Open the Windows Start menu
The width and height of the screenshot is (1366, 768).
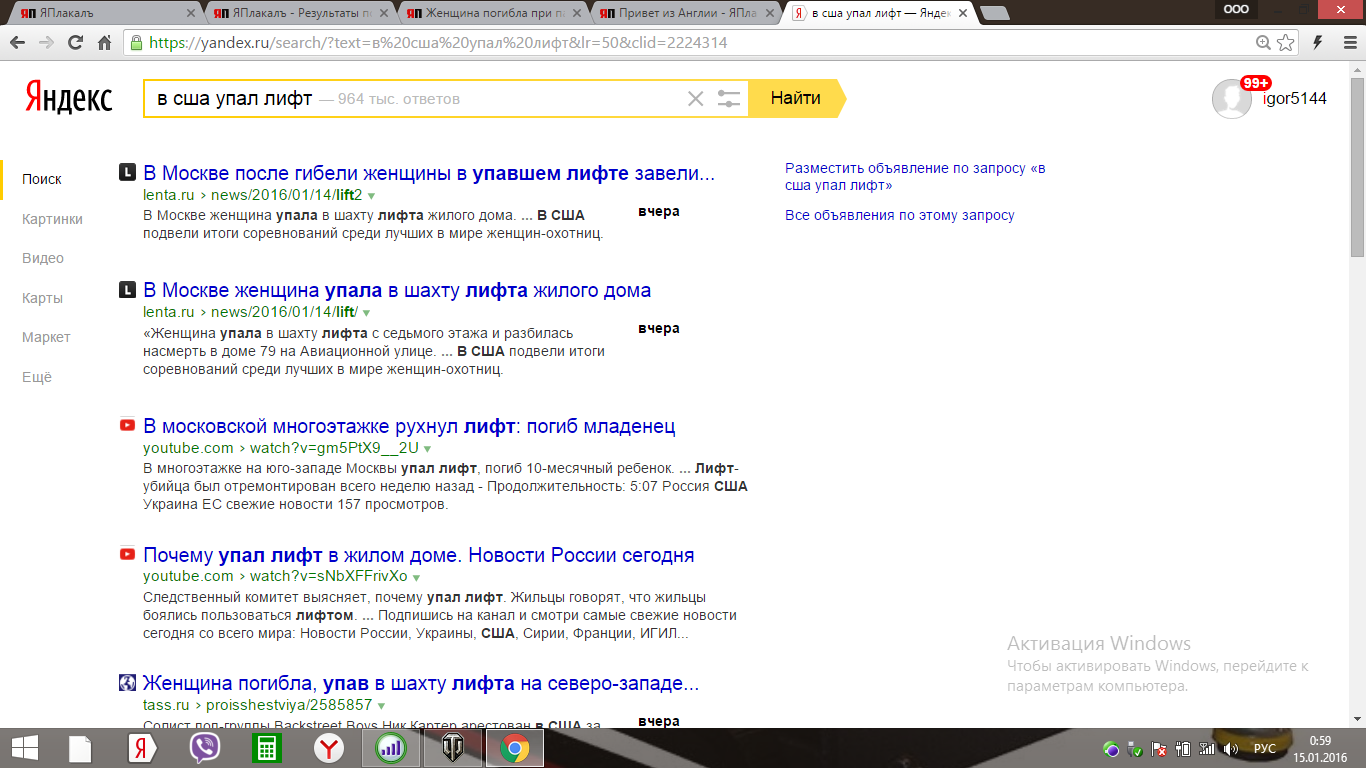[24, 748]
